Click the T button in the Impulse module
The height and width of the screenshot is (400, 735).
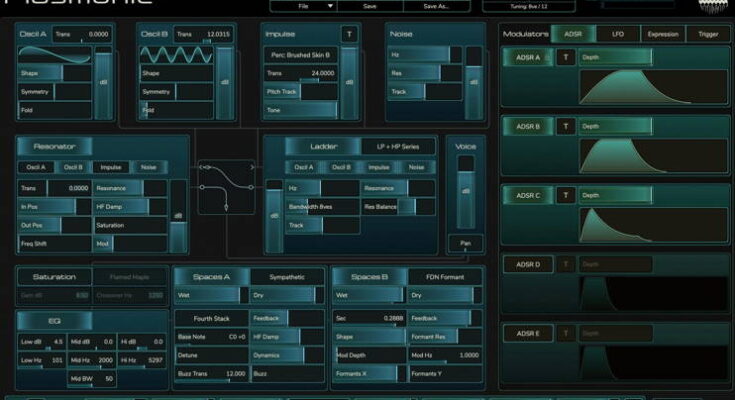[348, 34]
